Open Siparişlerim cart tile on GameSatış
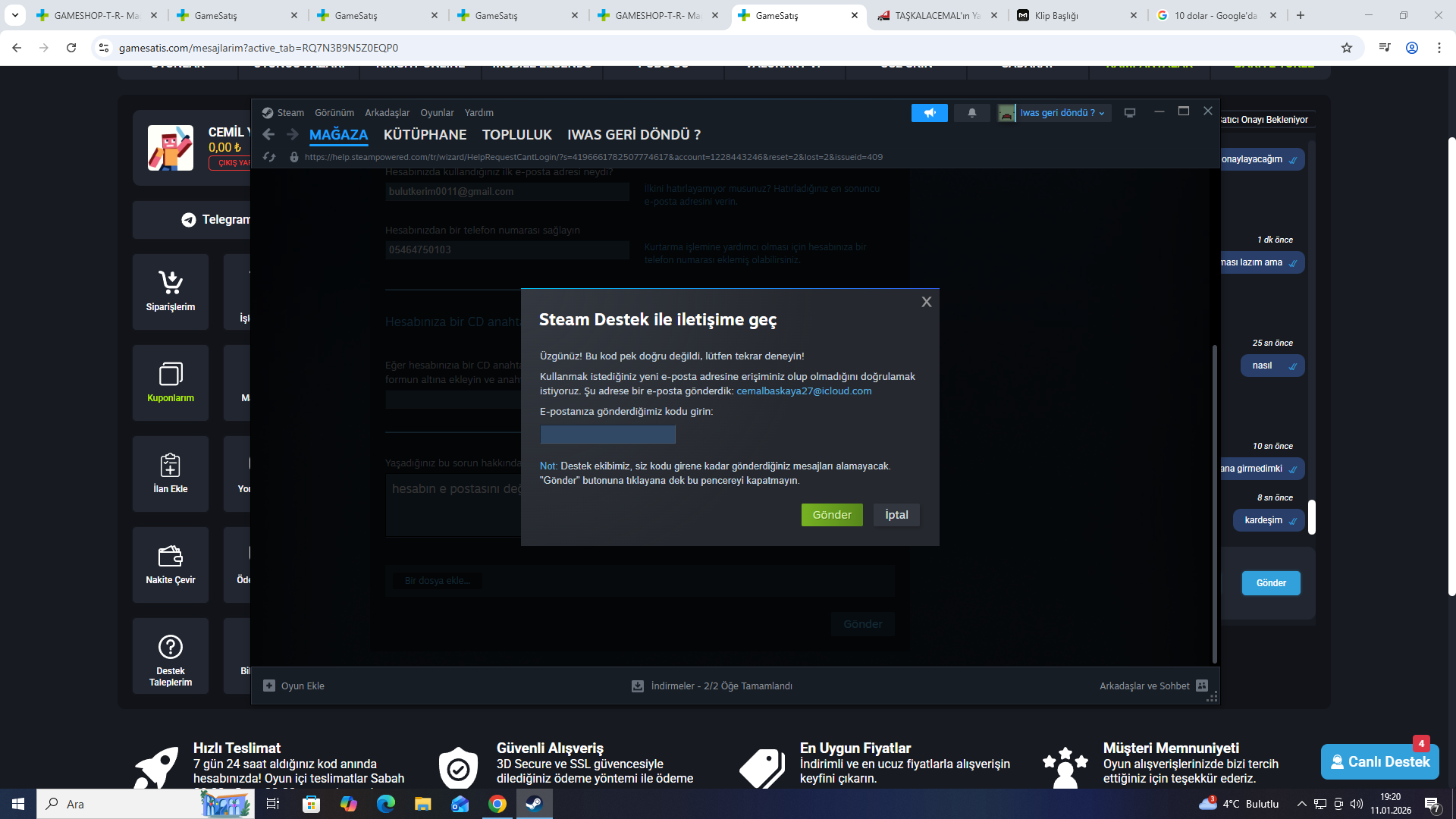Viewport: 1456px width, 819px height. coord(171,292)
